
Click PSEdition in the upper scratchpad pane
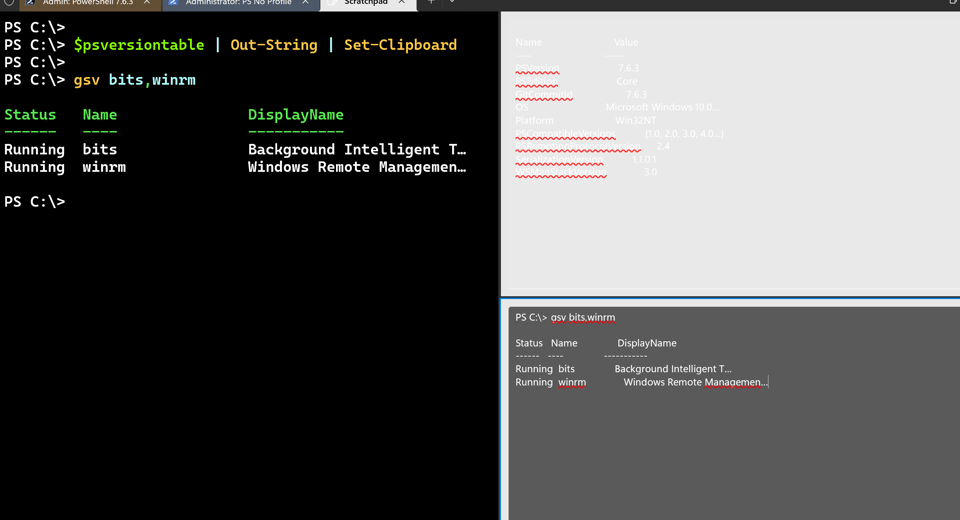(x=536, y=81)
